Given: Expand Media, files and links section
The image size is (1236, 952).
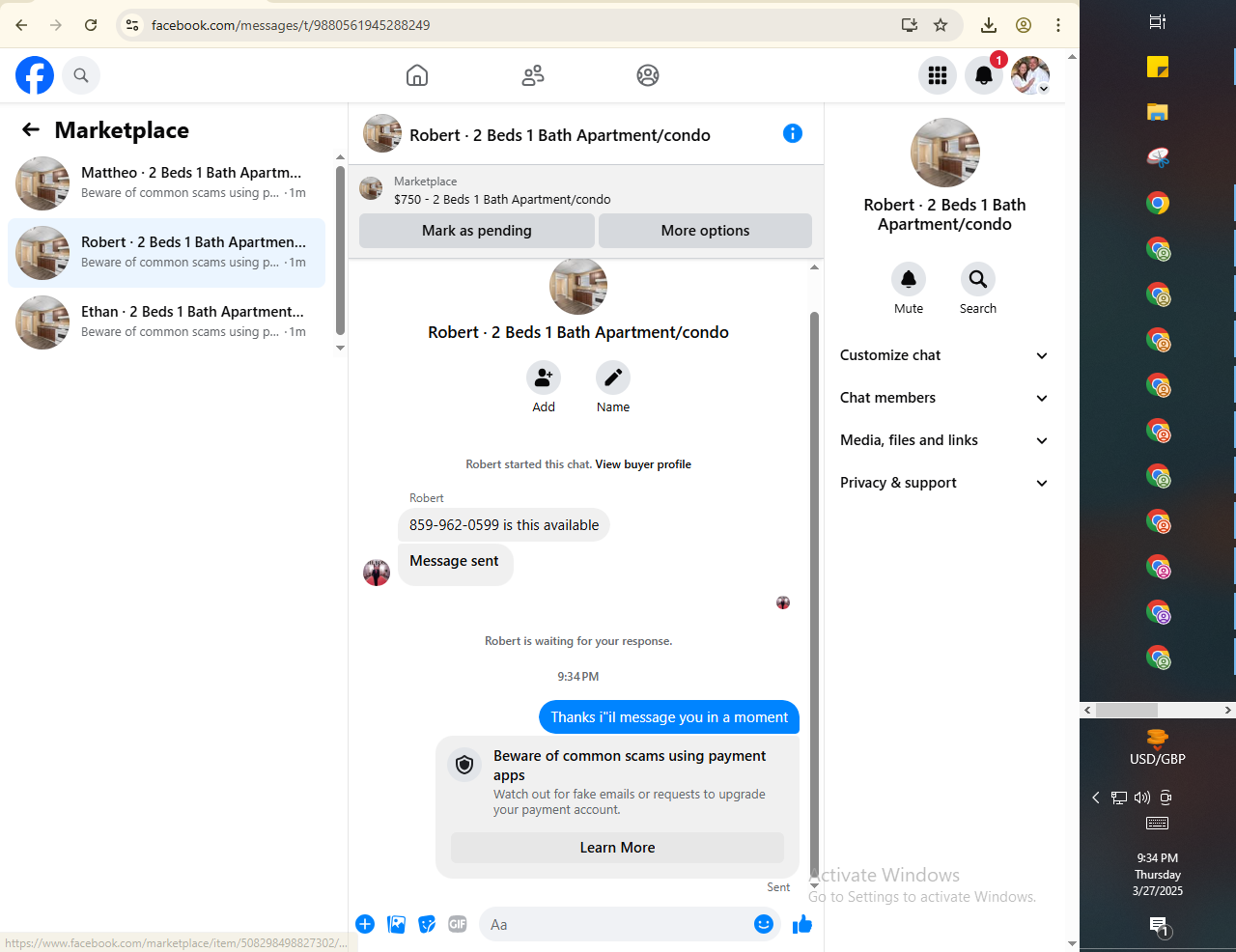Looking at the screenshot, I should 944,440.
